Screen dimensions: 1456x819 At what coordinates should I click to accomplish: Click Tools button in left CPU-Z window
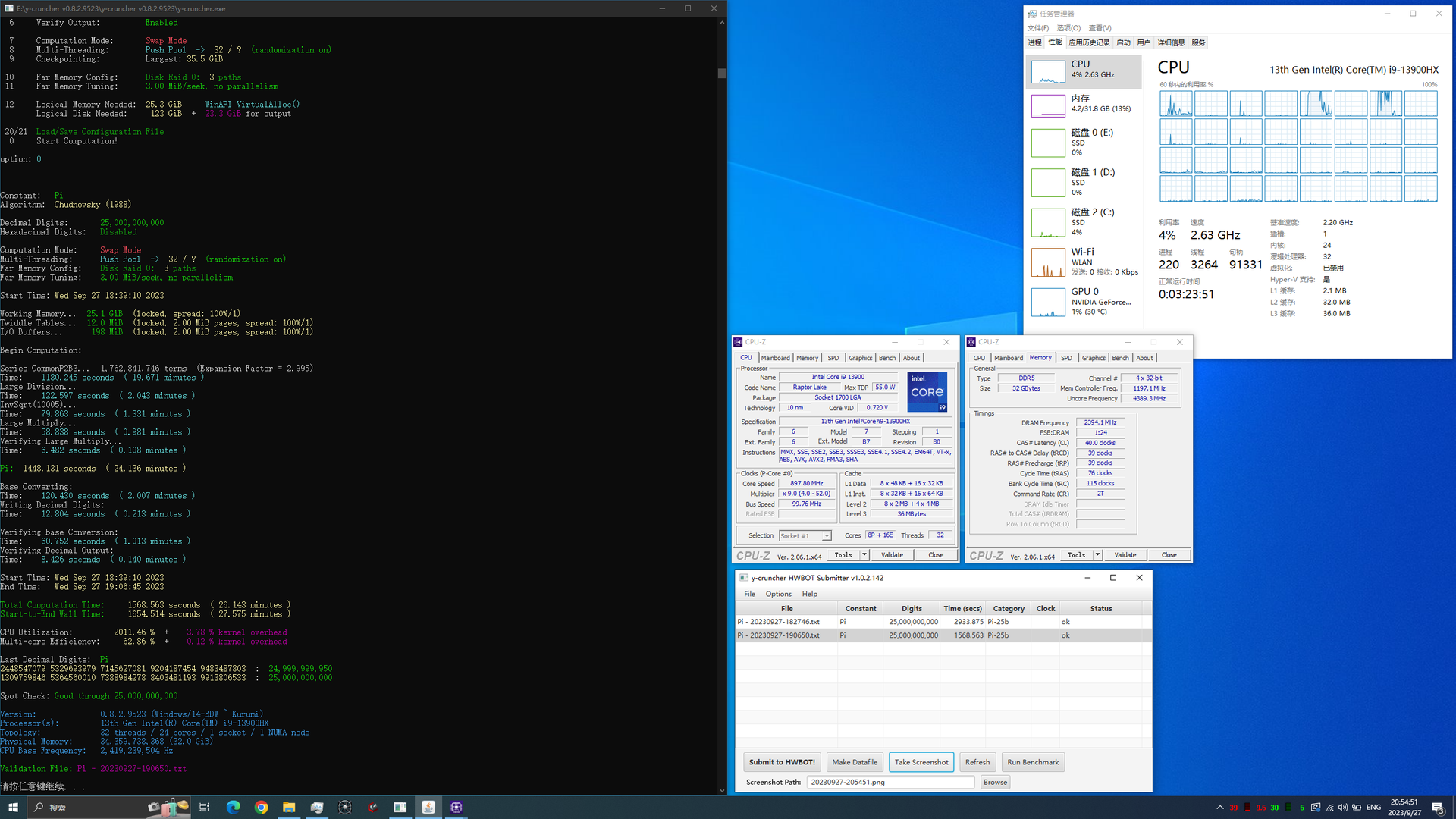pyautogui.click(x=843, y=555)
